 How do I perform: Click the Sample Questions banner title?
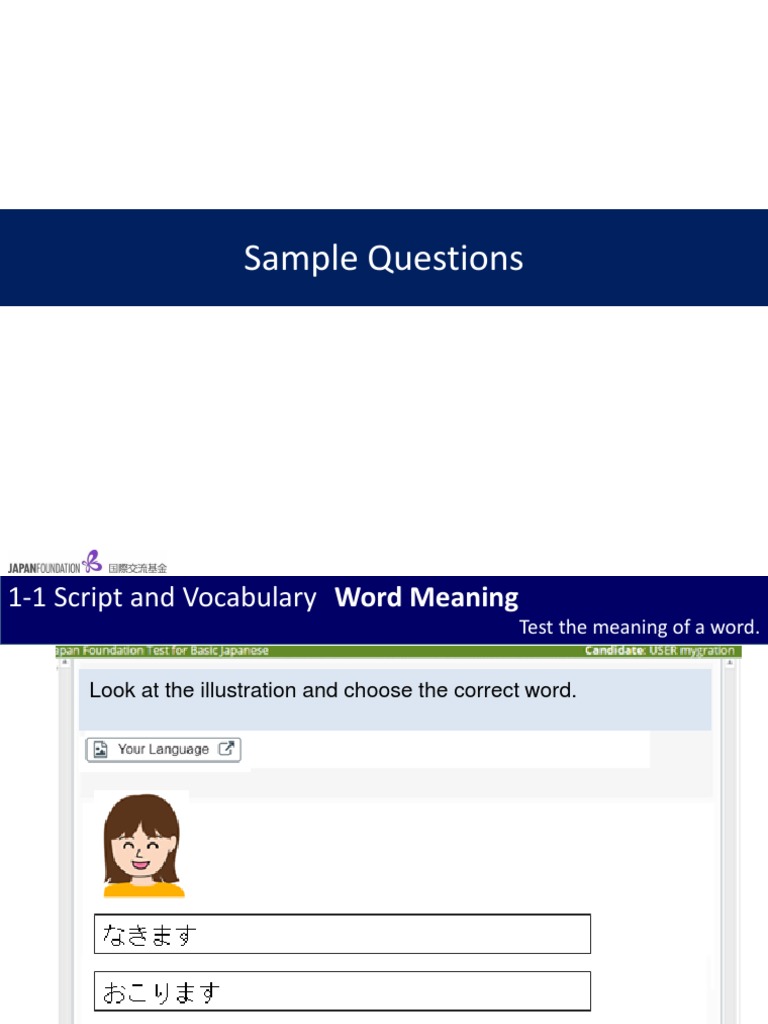383,258
